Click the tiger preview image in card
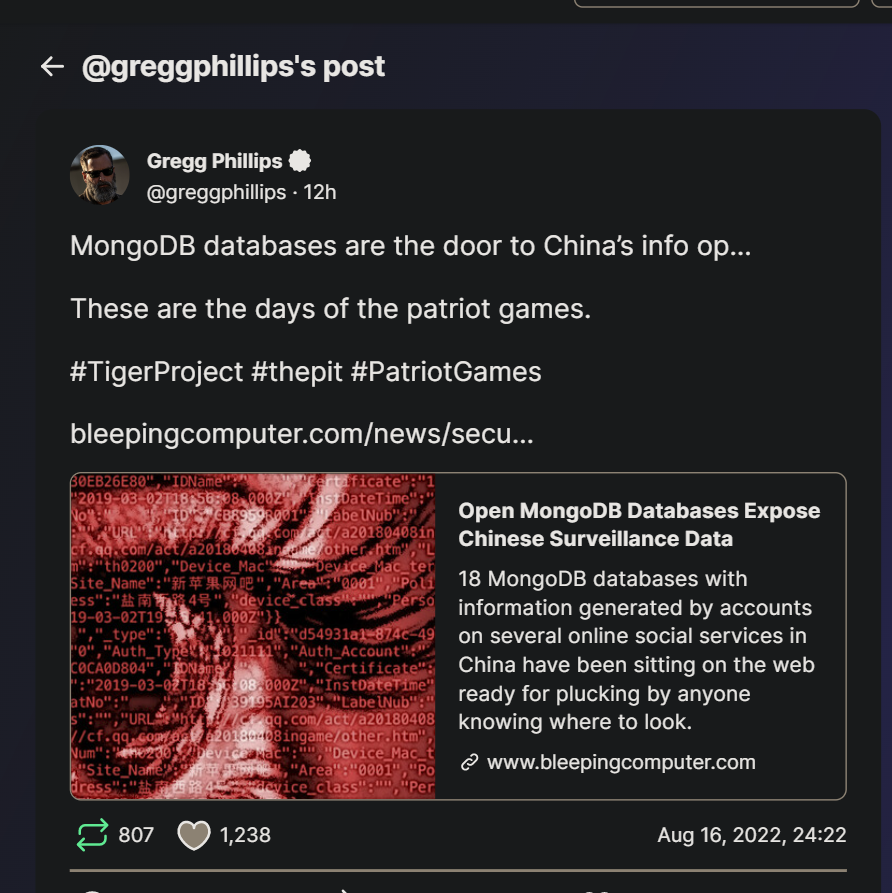The image size is (892, 893). tap(253, 636)
